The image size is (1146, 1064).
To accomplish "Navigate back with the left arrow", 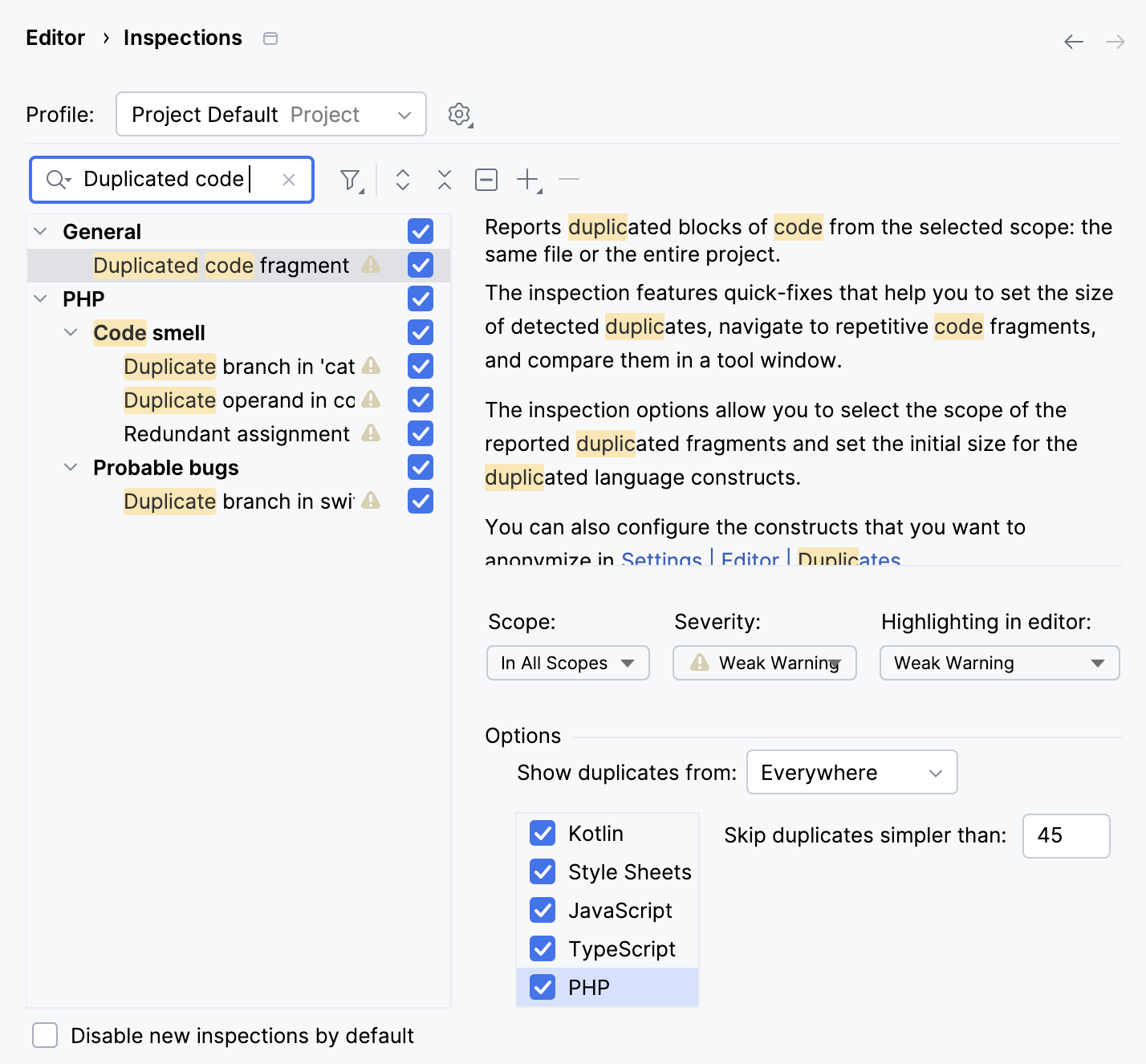I will [x=1073, y=42].
